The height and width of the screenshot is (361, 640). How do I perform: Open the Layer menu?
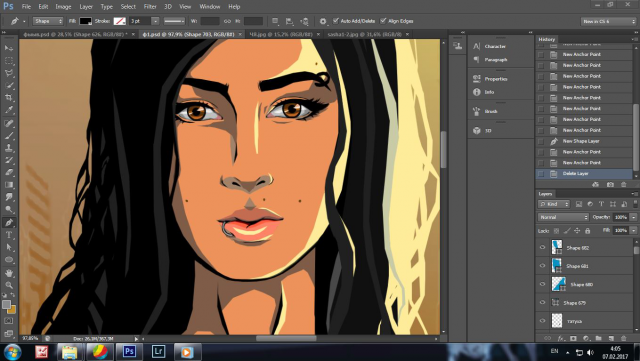tap(86, 7)
